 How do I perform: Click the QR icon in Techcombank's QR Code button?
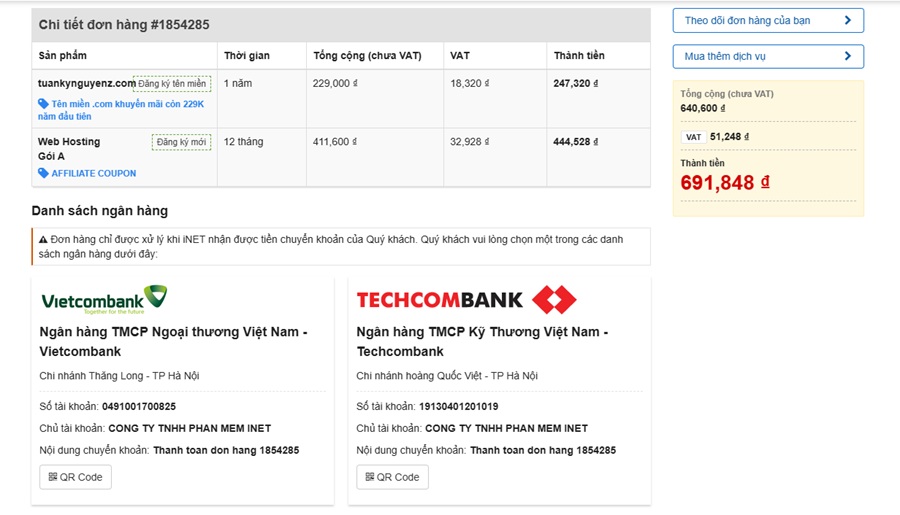pos(370,477)
